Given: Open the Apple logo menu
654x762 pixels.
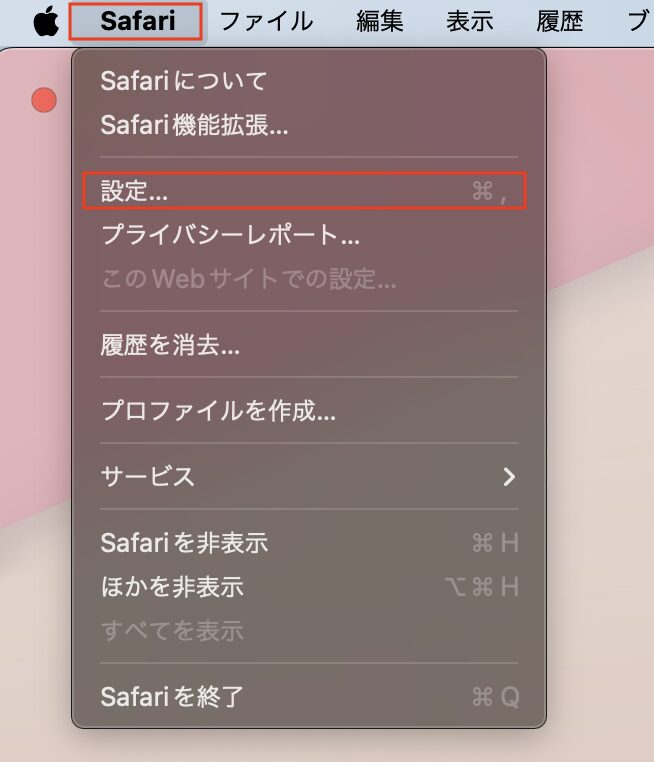Looking at the screenshot, I should point(46,21).
